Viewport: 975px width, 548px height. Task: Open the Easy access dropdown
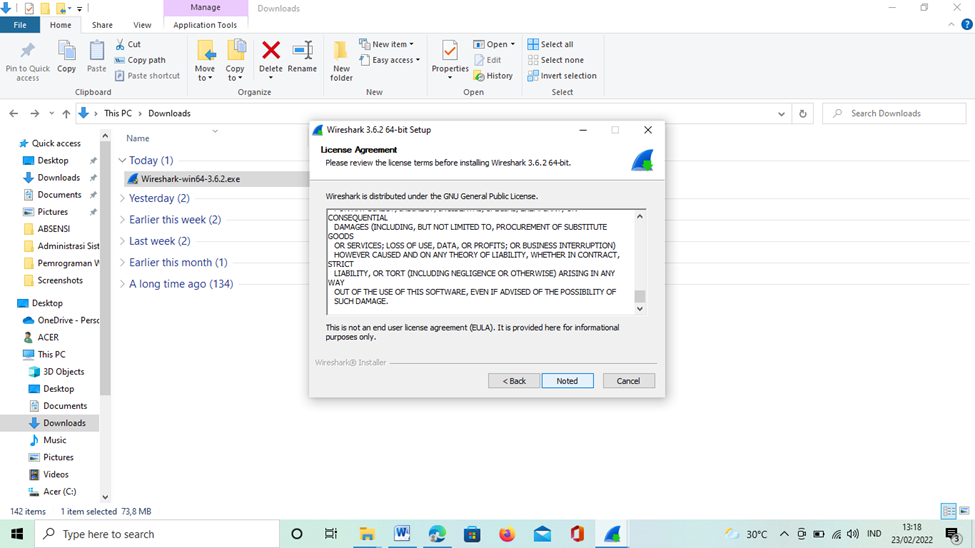pos(389,60)
